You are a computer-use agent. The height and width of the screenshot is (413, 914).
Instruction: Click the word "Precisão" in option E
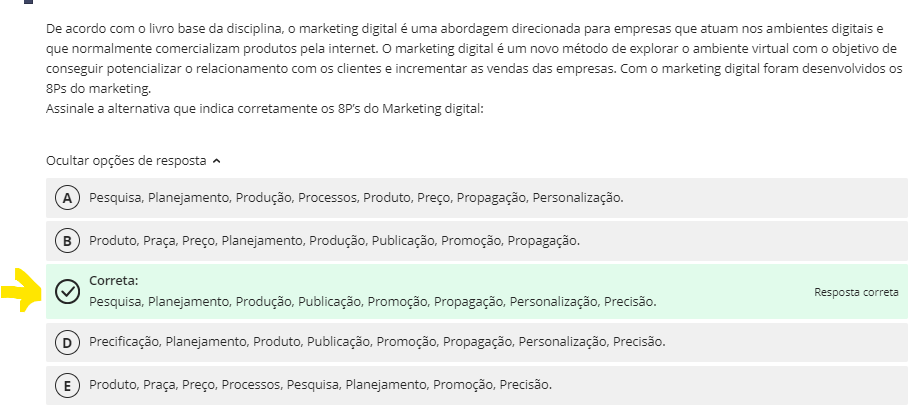(x=526, y=385)
